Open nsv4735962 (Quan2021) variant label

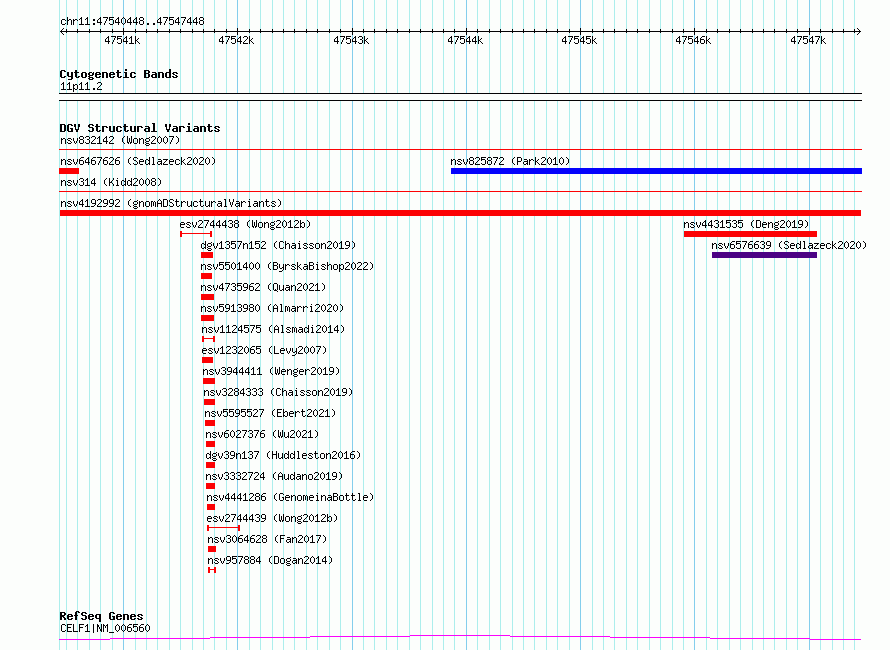point(263,287)
